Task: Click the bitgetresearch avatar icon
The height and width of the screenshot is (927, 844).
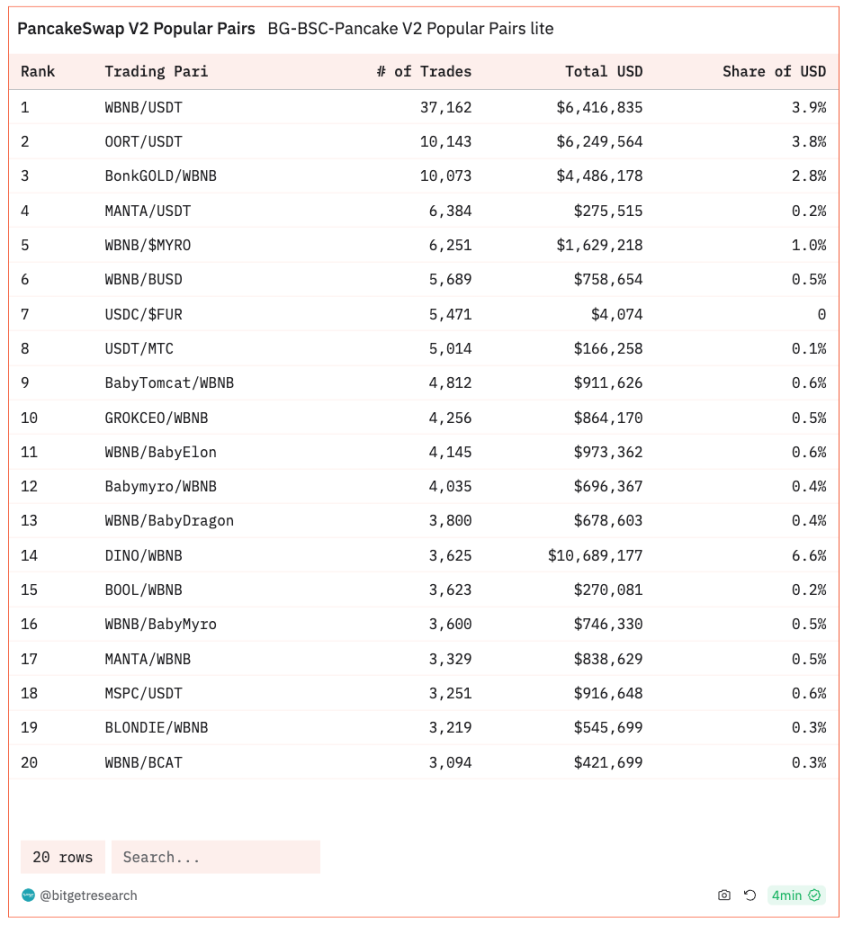Action: click(28, 895)
